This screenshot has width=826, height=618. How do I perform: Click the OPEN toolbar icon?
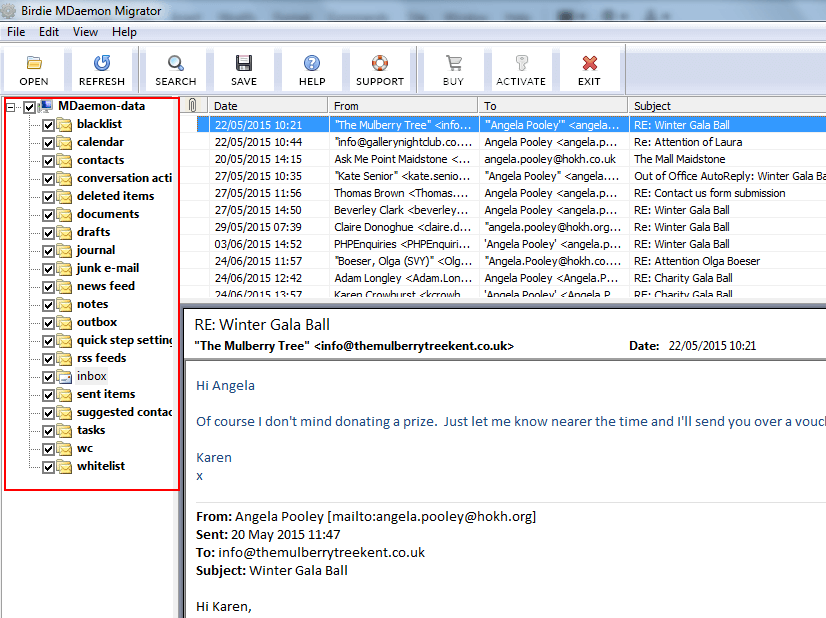coord(34,63)
